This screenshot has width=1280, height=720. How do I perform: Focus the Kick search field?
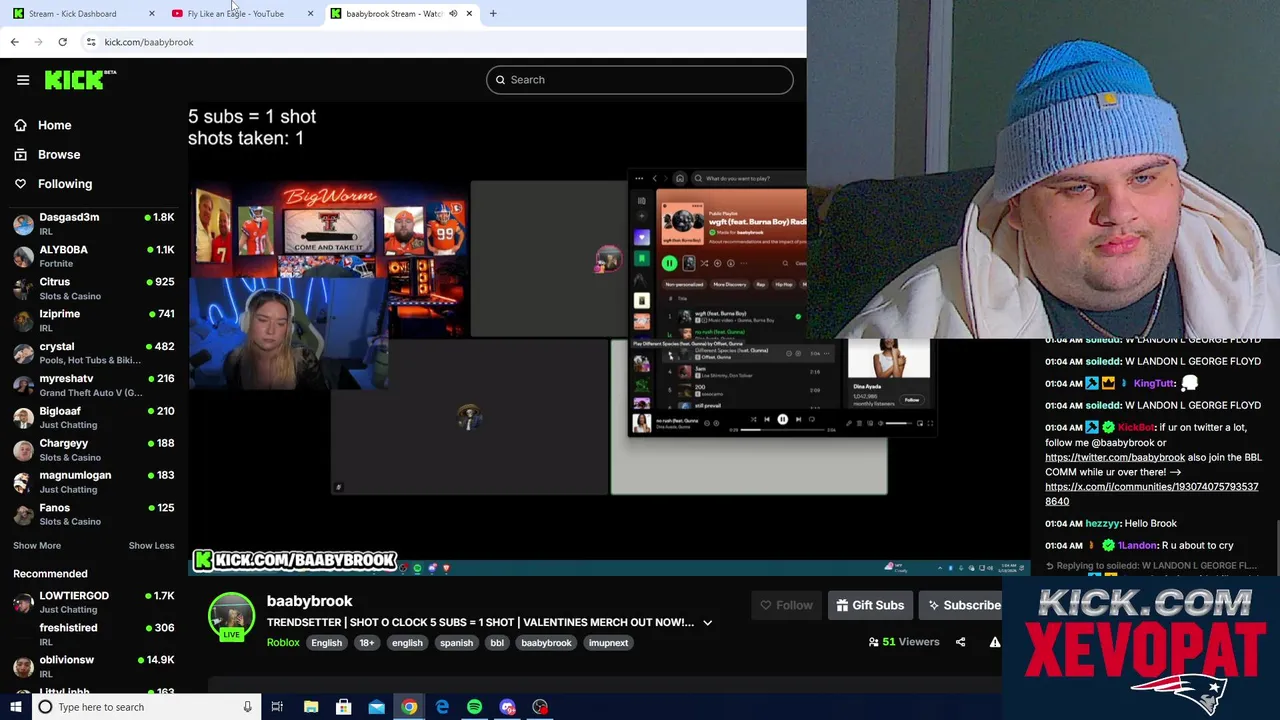tap(639, 80)
